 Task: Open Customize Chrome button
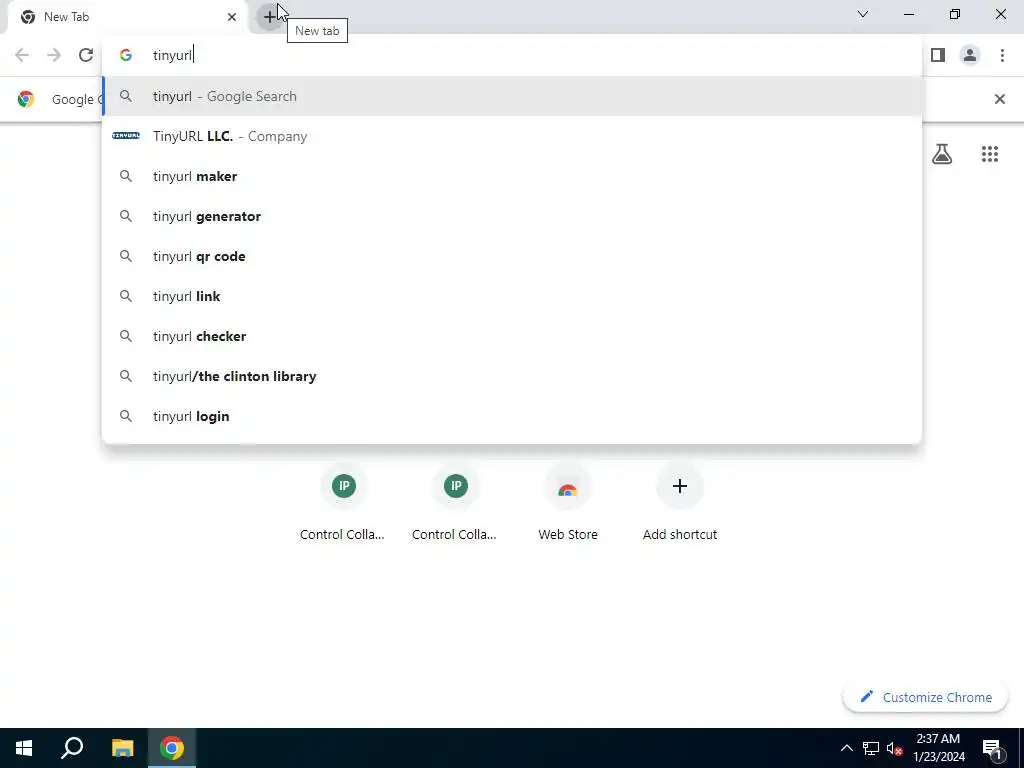pos(925,697)
